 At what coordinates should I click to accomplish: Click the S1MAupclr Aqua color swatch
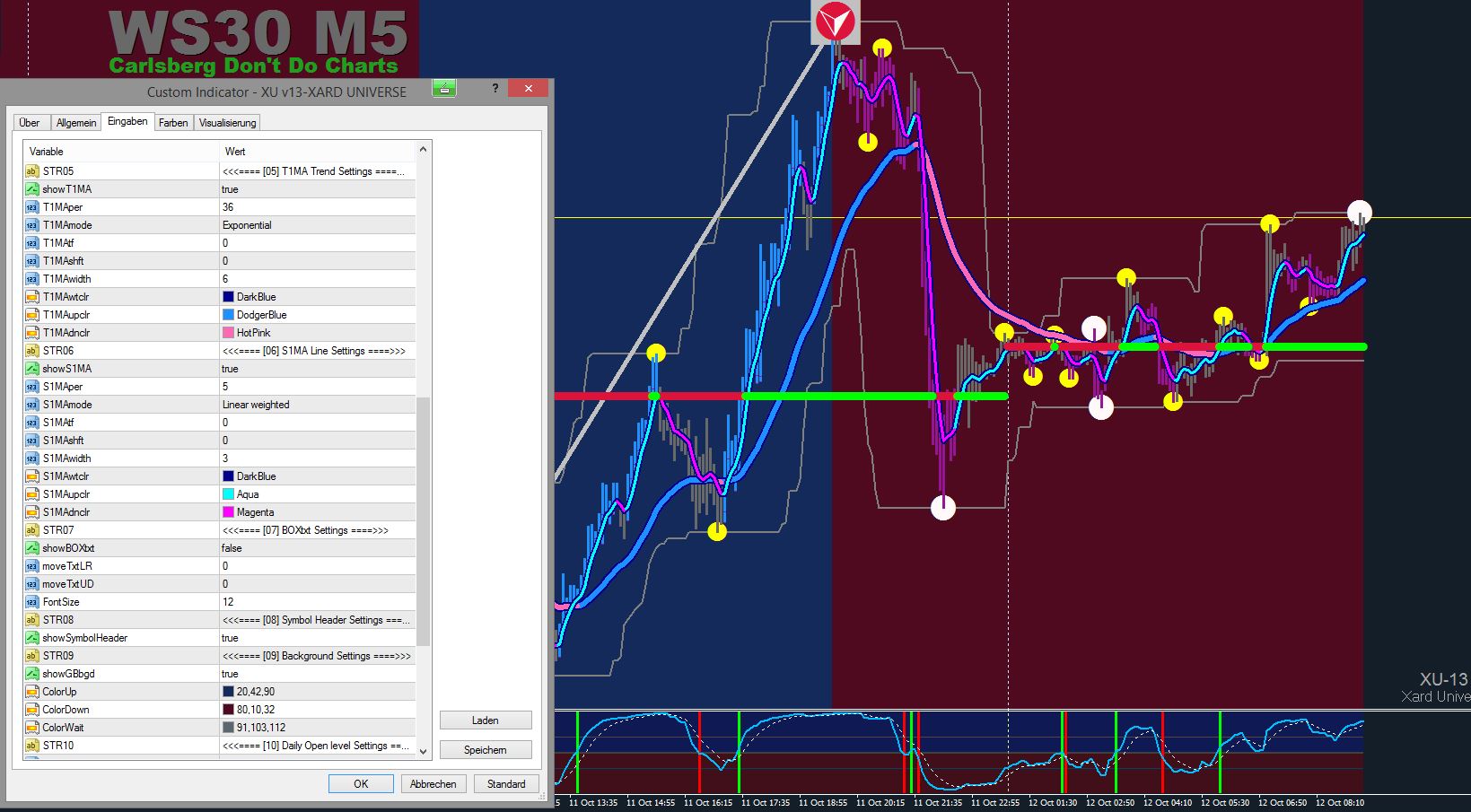[228, 494]
